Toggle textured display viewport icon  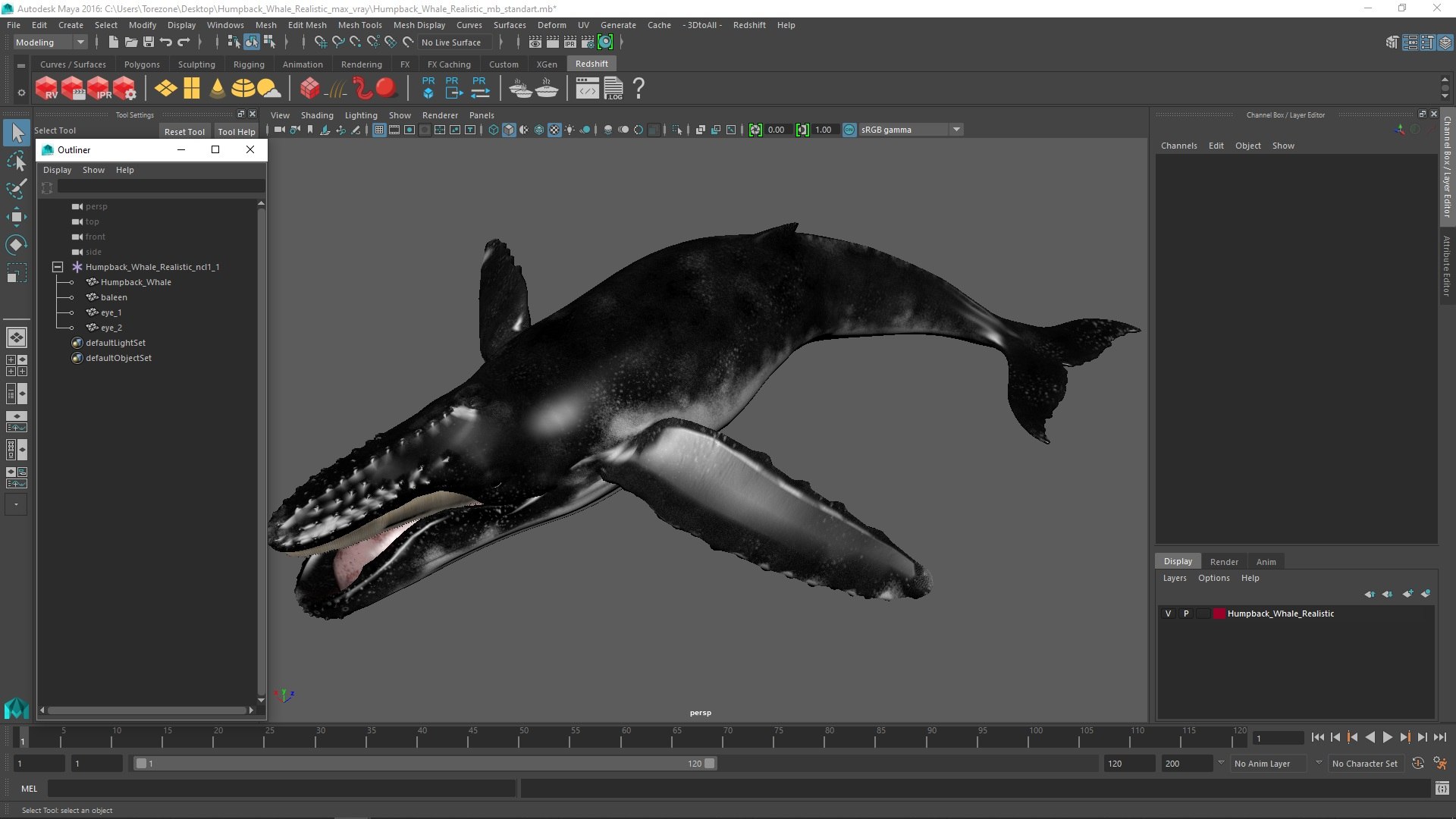tap(554, 130)
